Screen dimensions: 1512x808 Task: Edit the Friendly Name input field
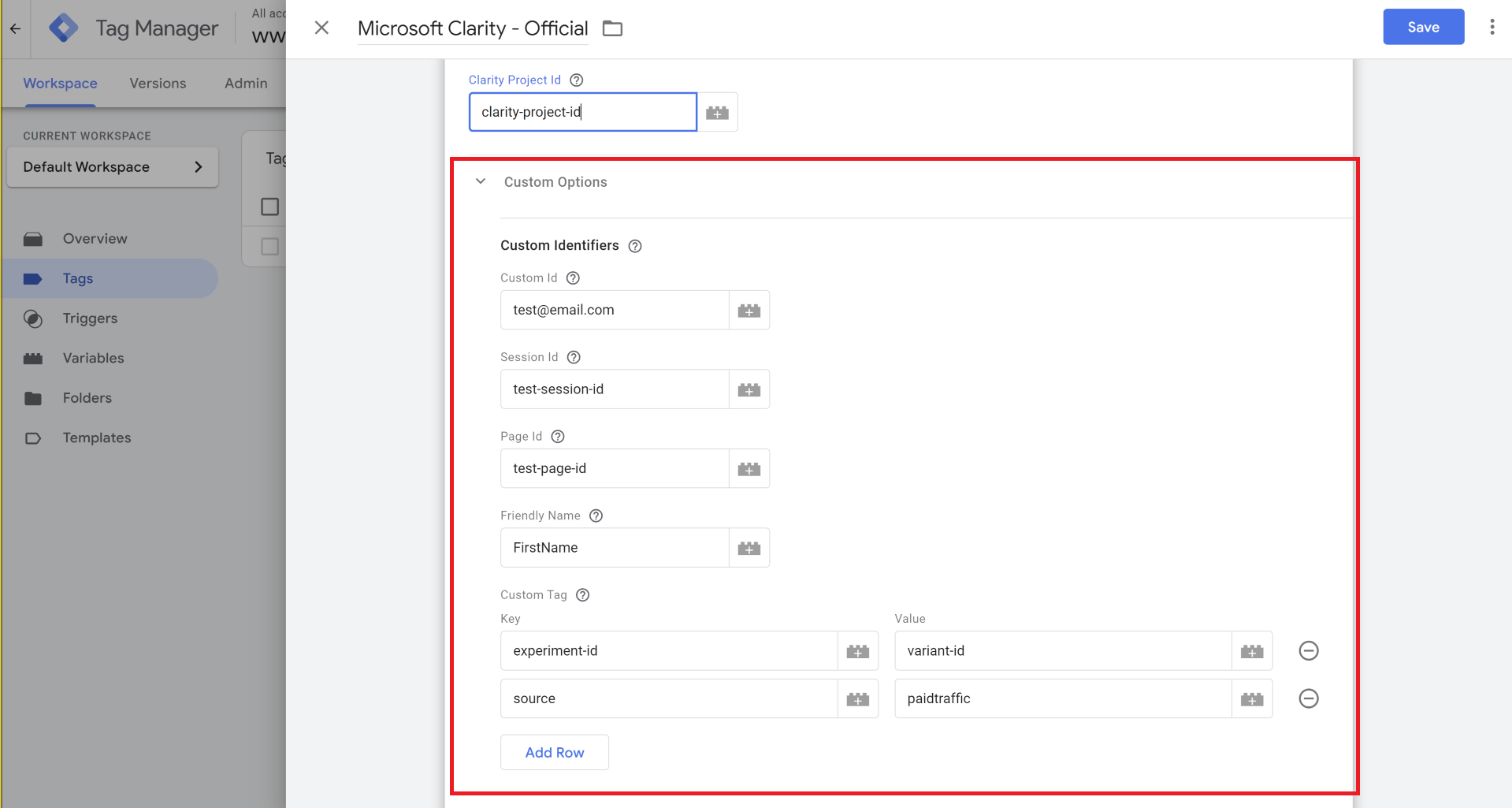pyautogui.click(x=615, y=548)
